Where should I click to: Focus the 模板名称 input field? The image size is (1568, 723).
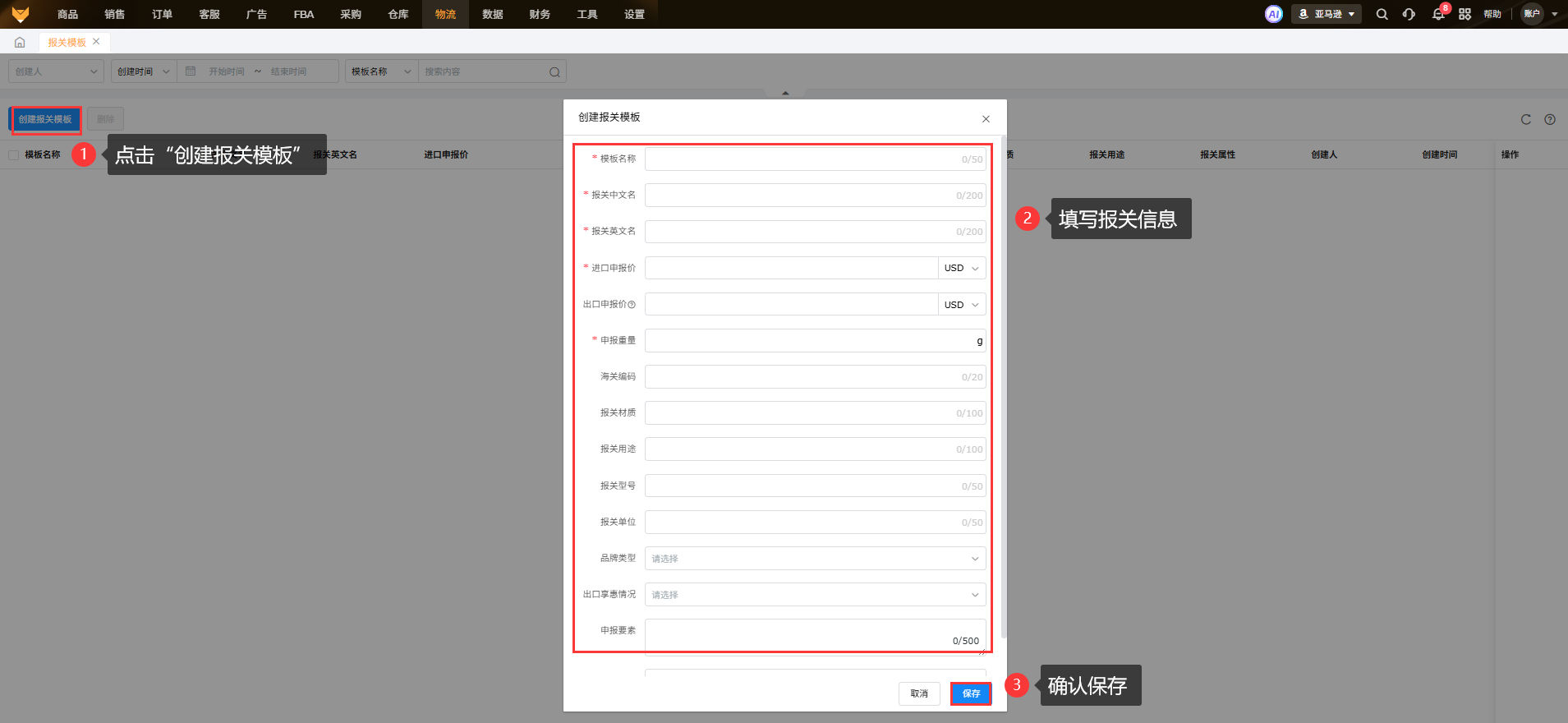(x=815, y=159)
